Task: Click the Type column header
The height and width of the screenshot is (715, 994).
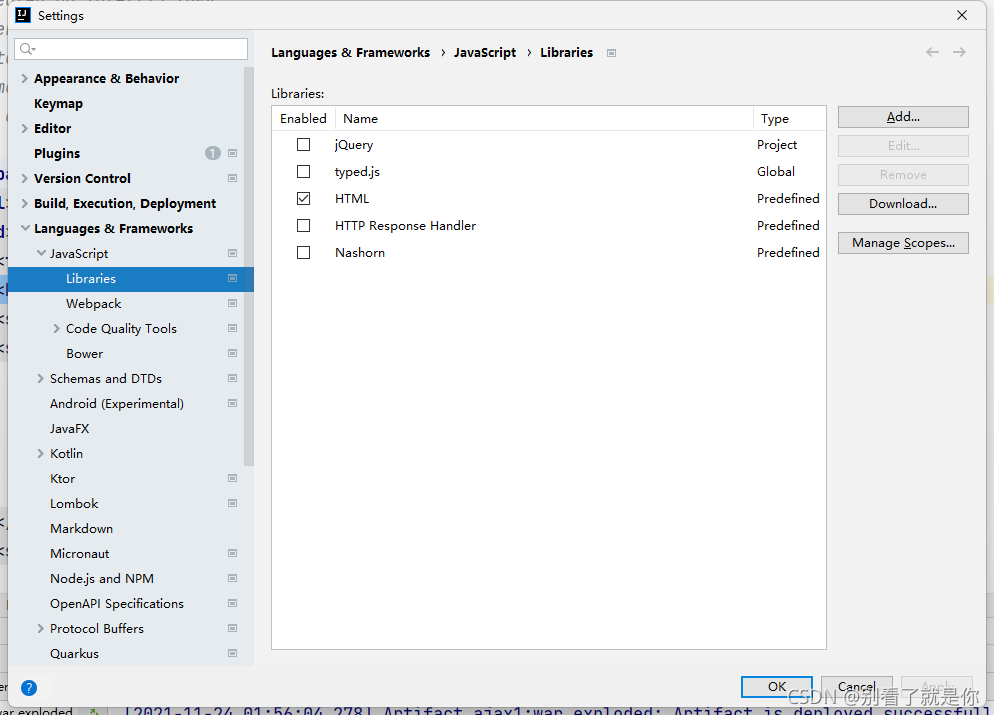Action: click(x=790, y=119)
